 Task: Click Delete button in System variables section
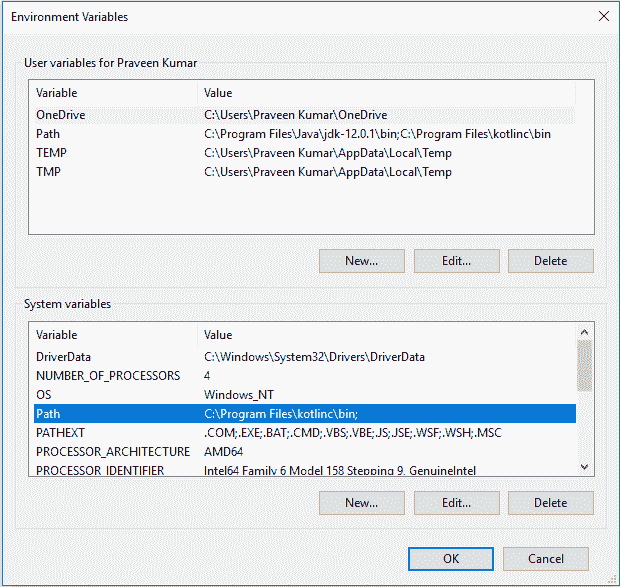550,502
